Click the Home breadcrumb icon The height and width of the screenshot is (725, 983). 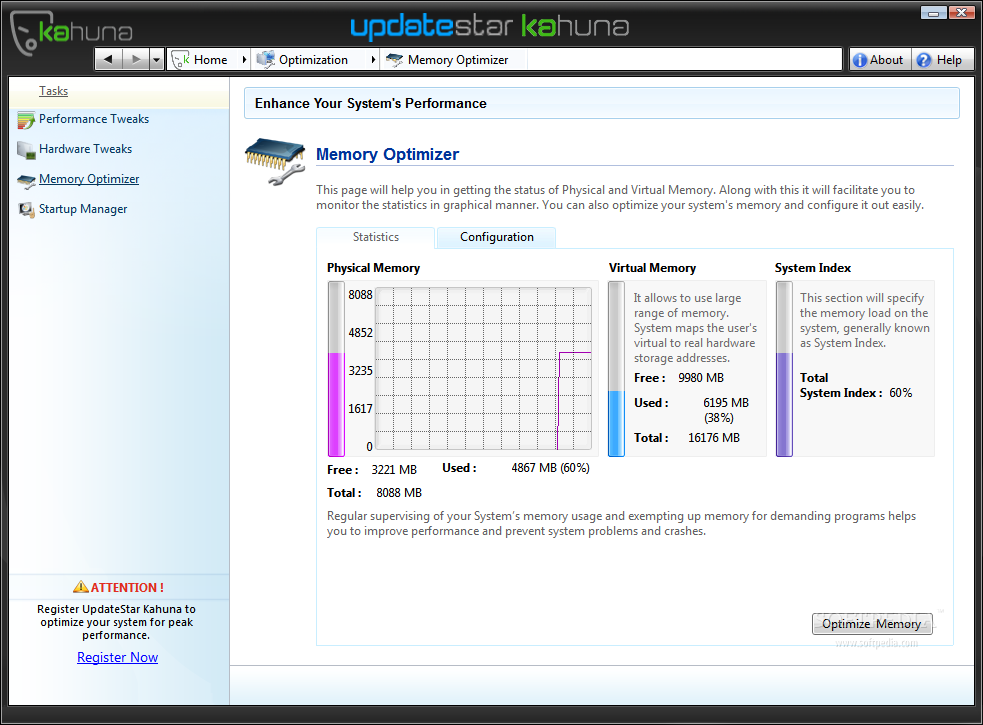coord(181,60)
